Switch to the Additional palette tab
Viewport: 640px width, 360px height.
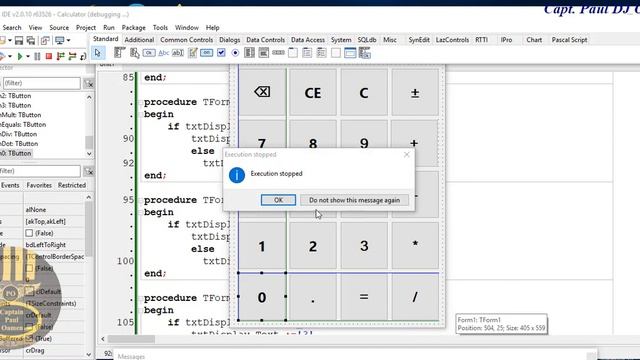(x=139, y=40)
